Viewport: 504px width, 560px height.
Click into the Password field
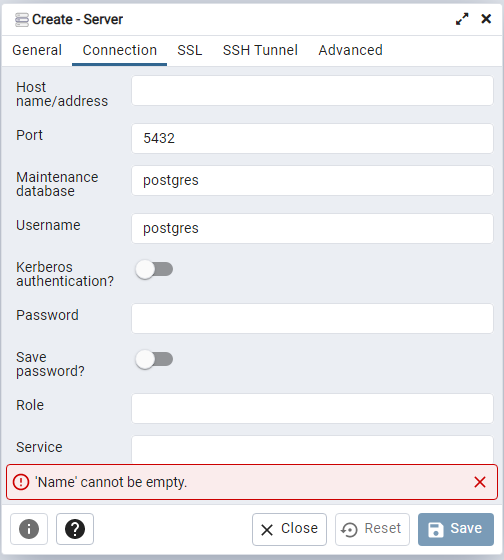tap(313, 319)
